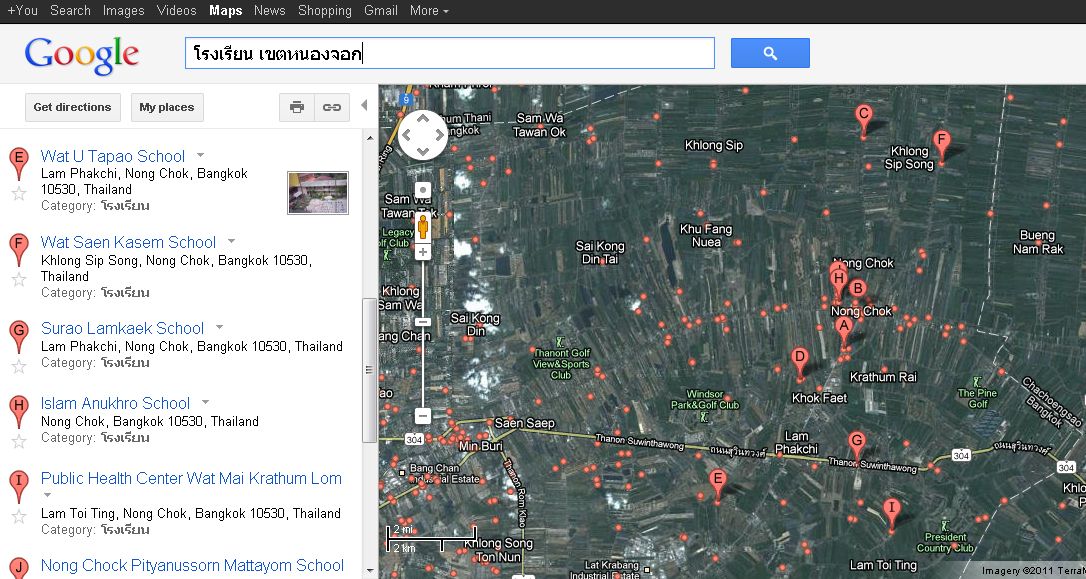Collapse the left results panel arrow

[x=364, y=105]
